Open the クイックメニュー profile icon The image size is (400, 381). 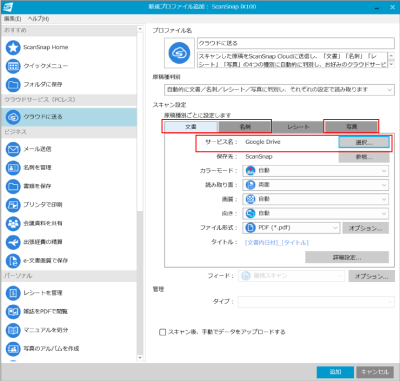[x=13, y=66]
